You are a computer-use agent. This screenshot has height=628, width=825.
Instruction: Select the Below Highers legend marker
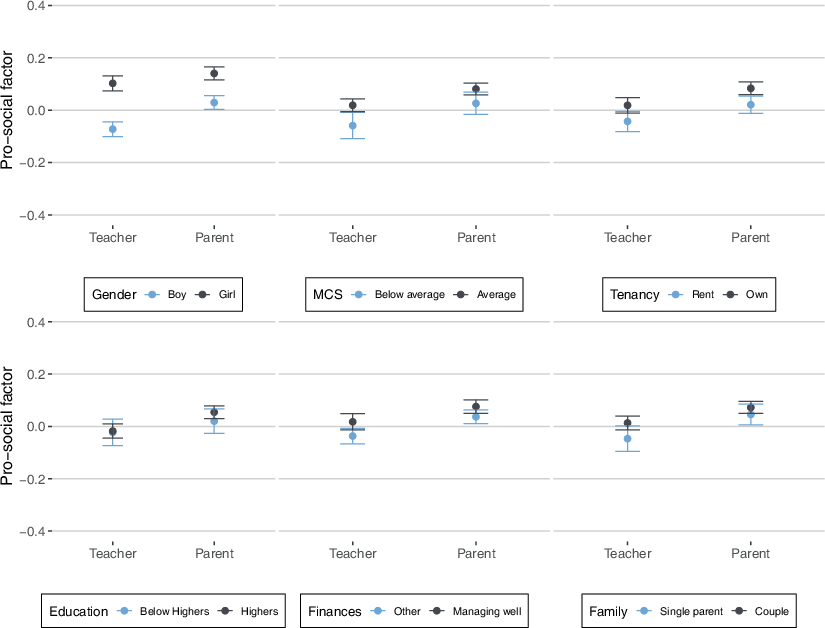pos(125,611)
